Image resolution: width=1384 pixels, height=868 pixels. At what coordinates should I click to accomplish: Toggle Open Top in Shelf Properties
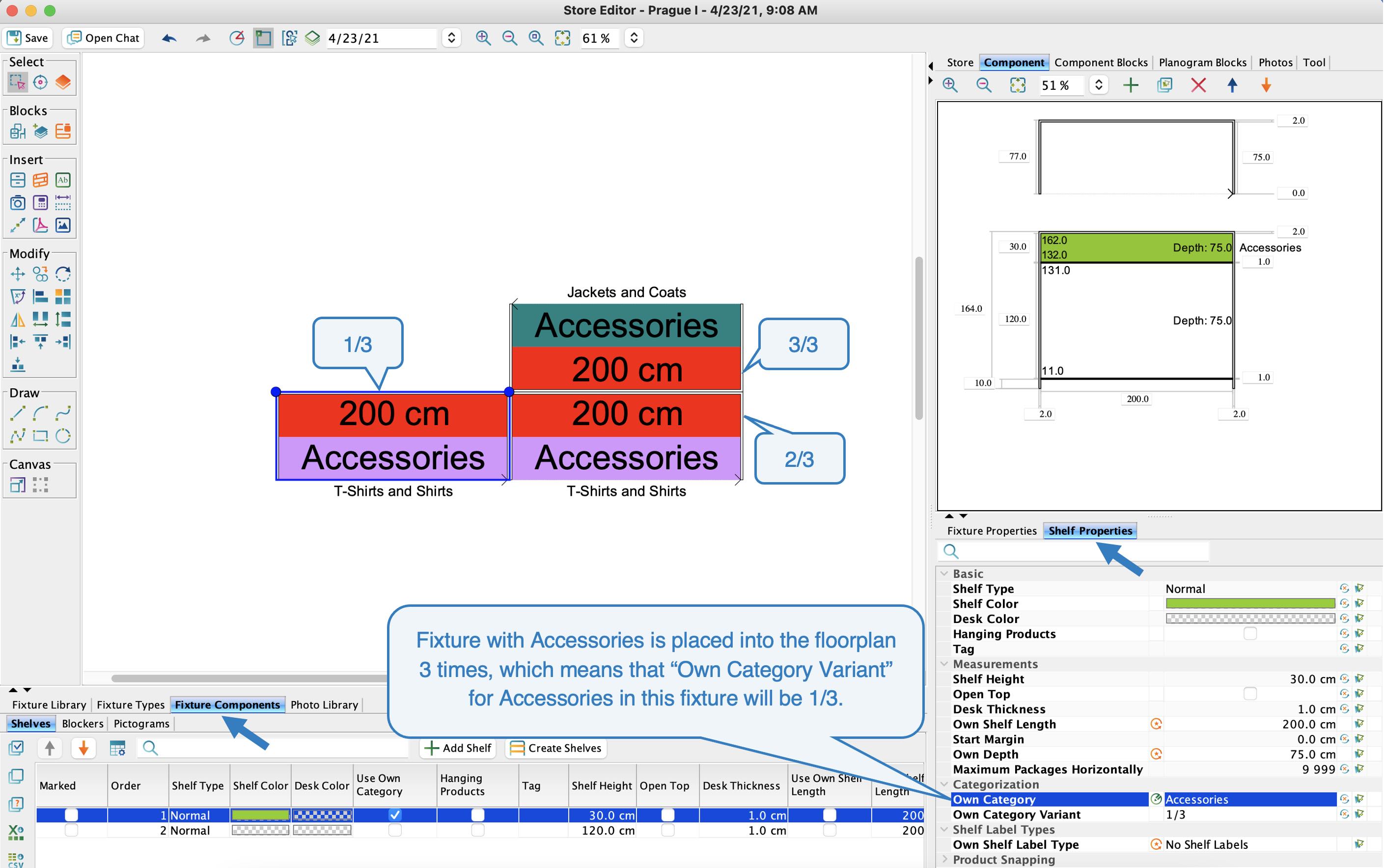(1249, 694)
